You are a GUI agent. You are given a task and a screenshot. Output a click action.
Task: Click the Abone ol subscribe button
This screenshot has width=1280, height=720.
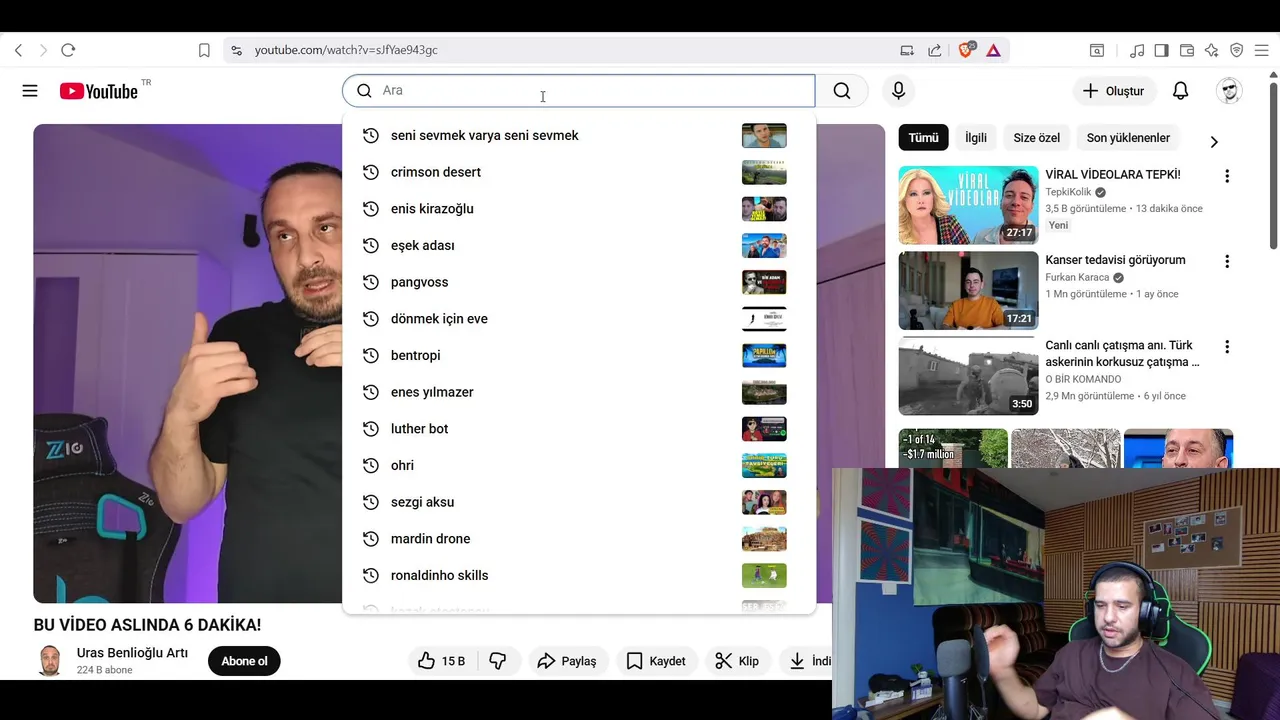click(244, 661)
